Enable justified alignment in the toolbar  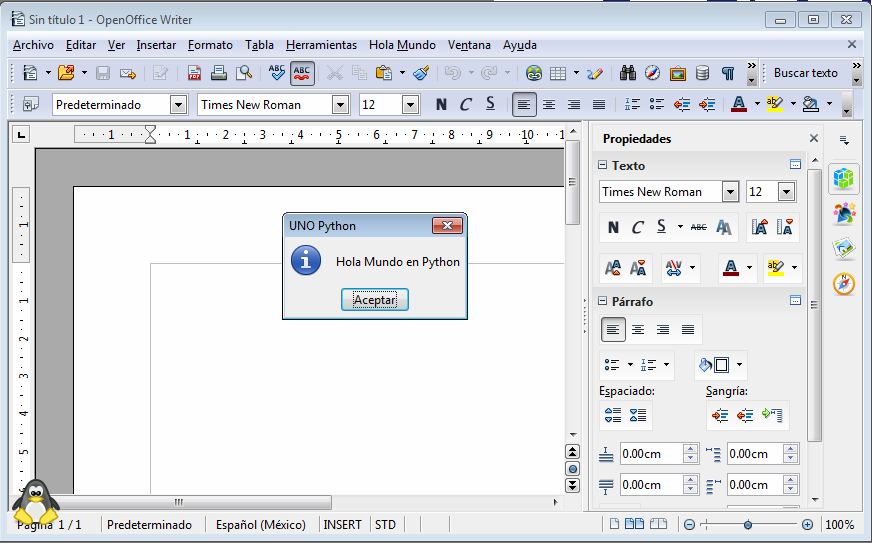click(599, 104)
